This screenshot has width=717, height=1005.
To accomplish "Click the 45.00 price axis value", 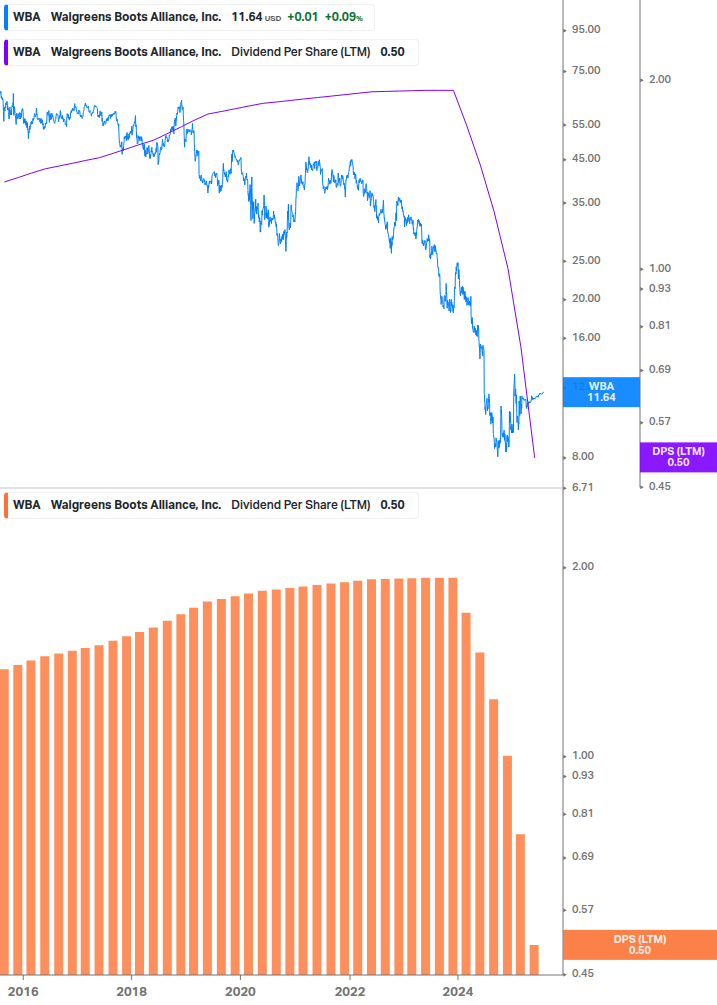I will pos(586,158).
